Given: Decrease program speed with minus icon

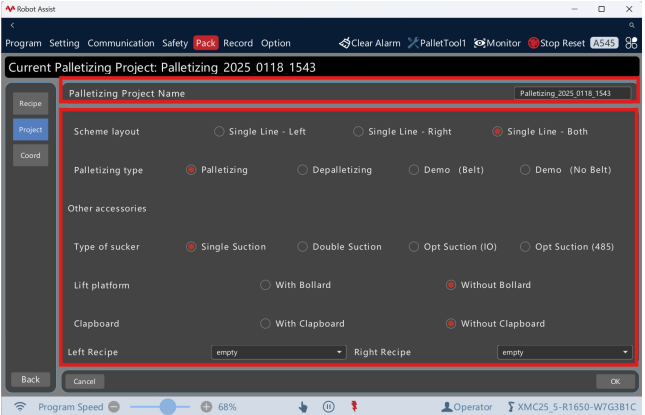Looking at the screenshot, I should tap(114, 407).
